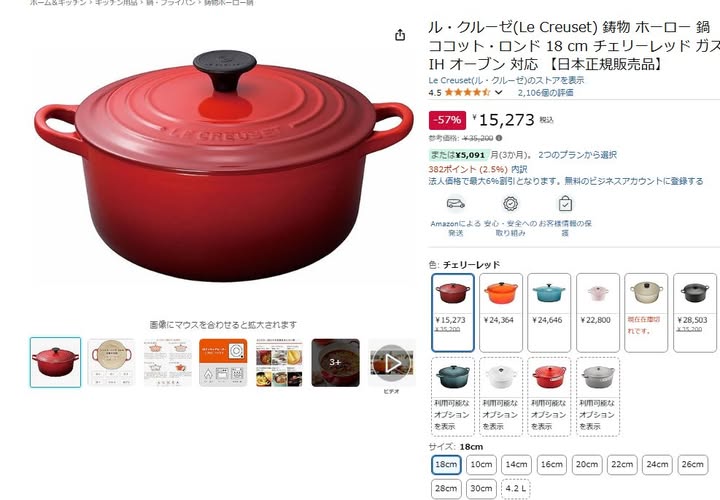The height and width of the screenshot is (500, 720).
Task: Click the Amazon delivery truck icon
Action: point(456,203)
